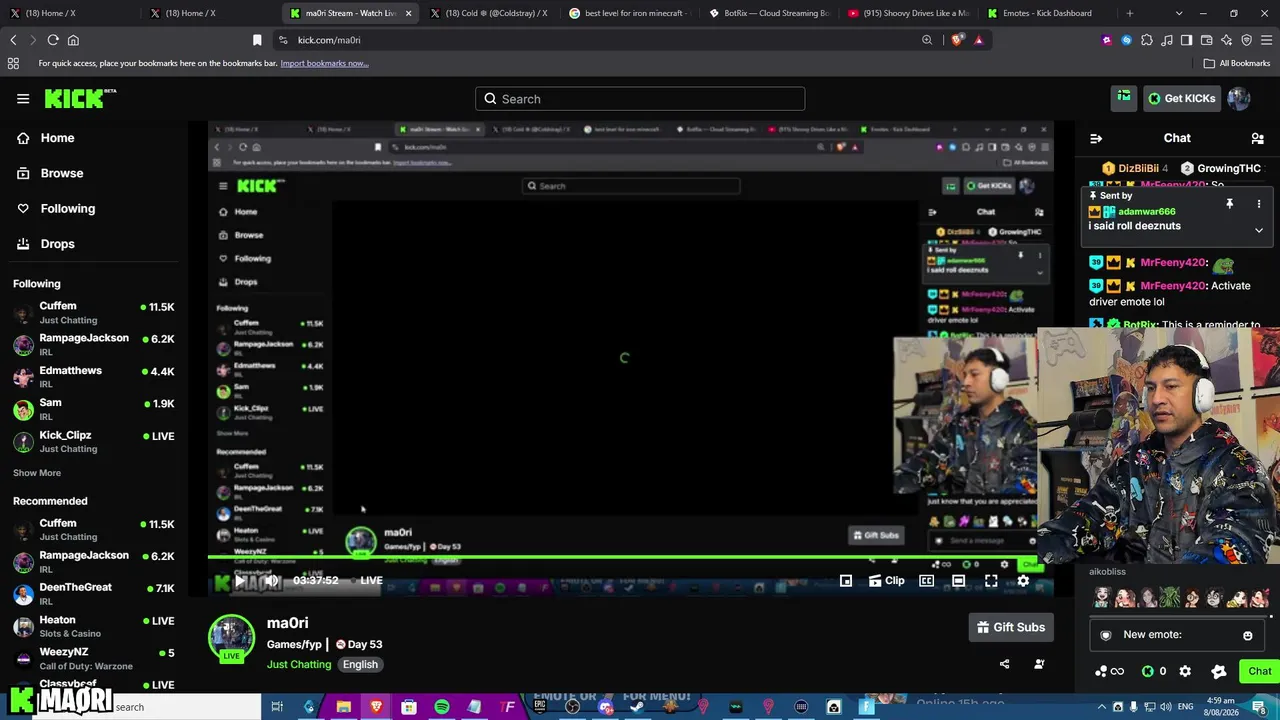Image resolution: width=1280 pixels, height=720 pixels.
Task: Toggle closed captions on the player
Action: coord(926,581)
